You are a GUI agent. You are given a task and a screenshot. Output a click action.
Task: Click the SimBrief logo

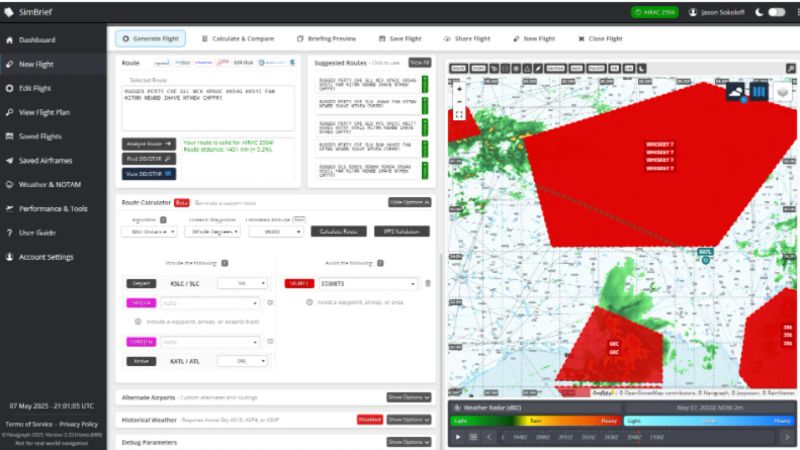point(29,12)
